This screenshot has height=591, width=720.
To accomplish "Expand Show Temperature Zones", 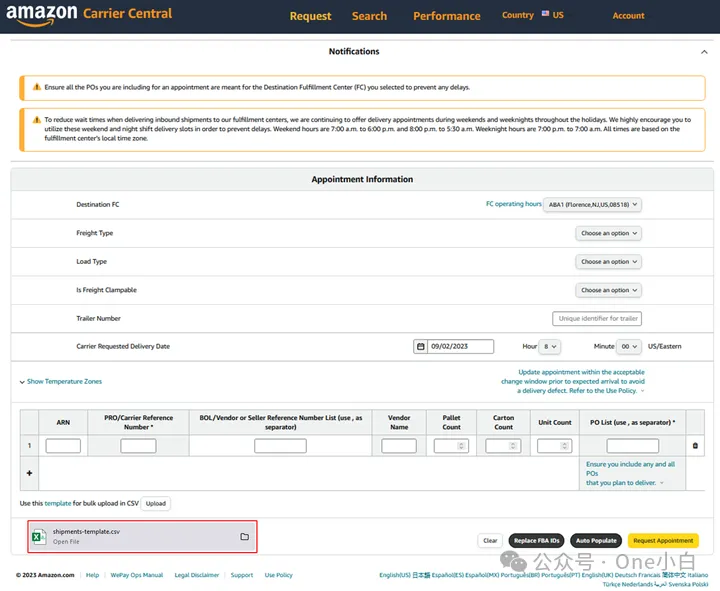I will point(61,382).
